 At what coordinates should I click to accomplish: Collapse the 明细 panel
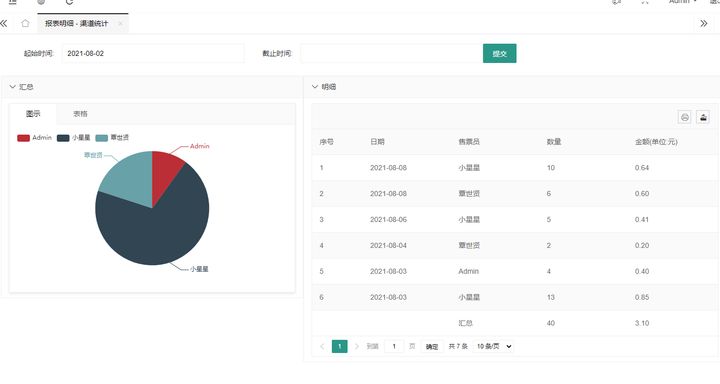coord(315,86)
